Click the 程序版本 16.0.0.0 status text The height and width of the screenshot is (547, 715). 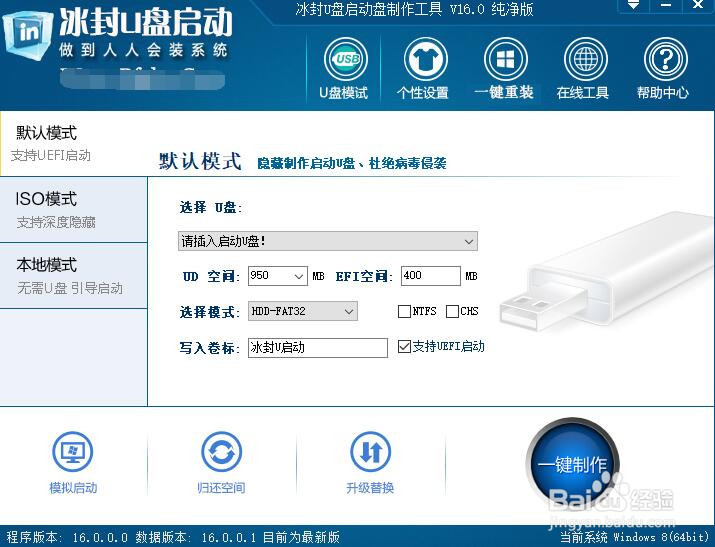coord(67,537)
